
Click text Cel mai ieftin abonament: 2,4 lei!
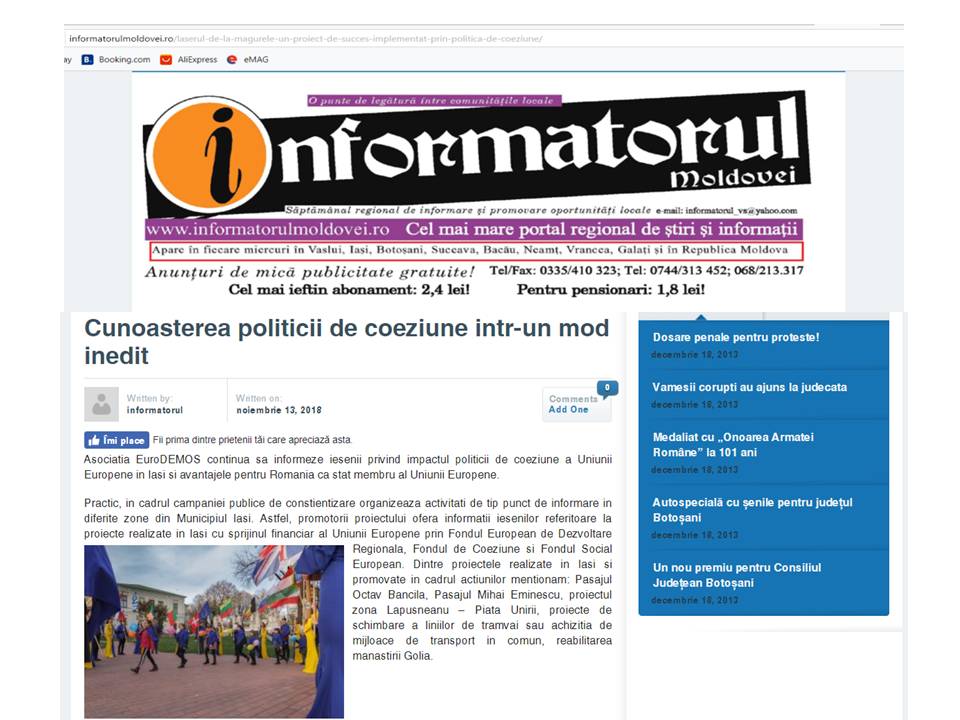click(x=349, y=290)
